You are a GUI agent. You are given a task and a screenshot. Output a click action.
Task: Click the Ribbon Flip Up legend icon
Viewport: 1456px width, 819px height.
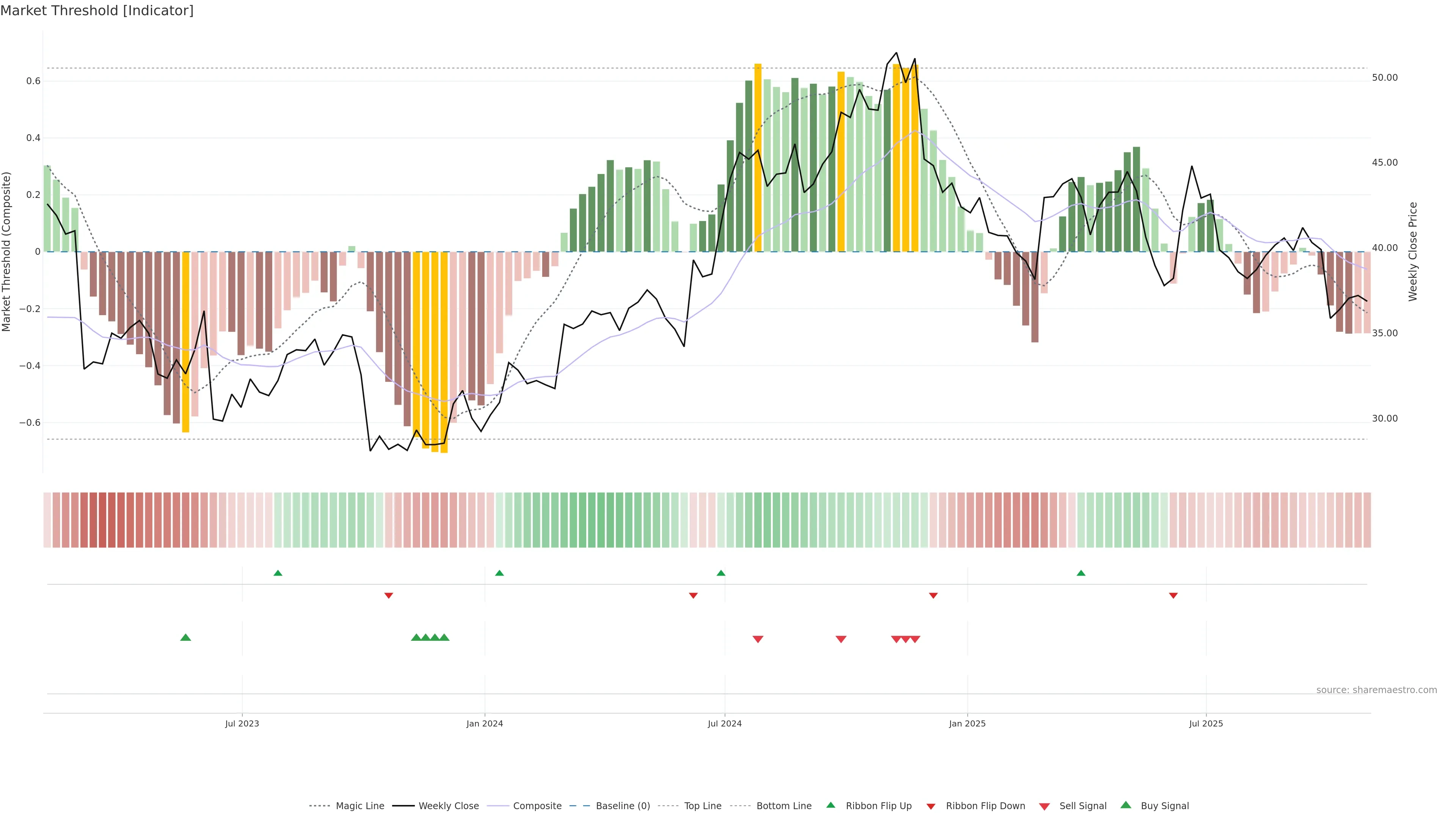(830, 805)
